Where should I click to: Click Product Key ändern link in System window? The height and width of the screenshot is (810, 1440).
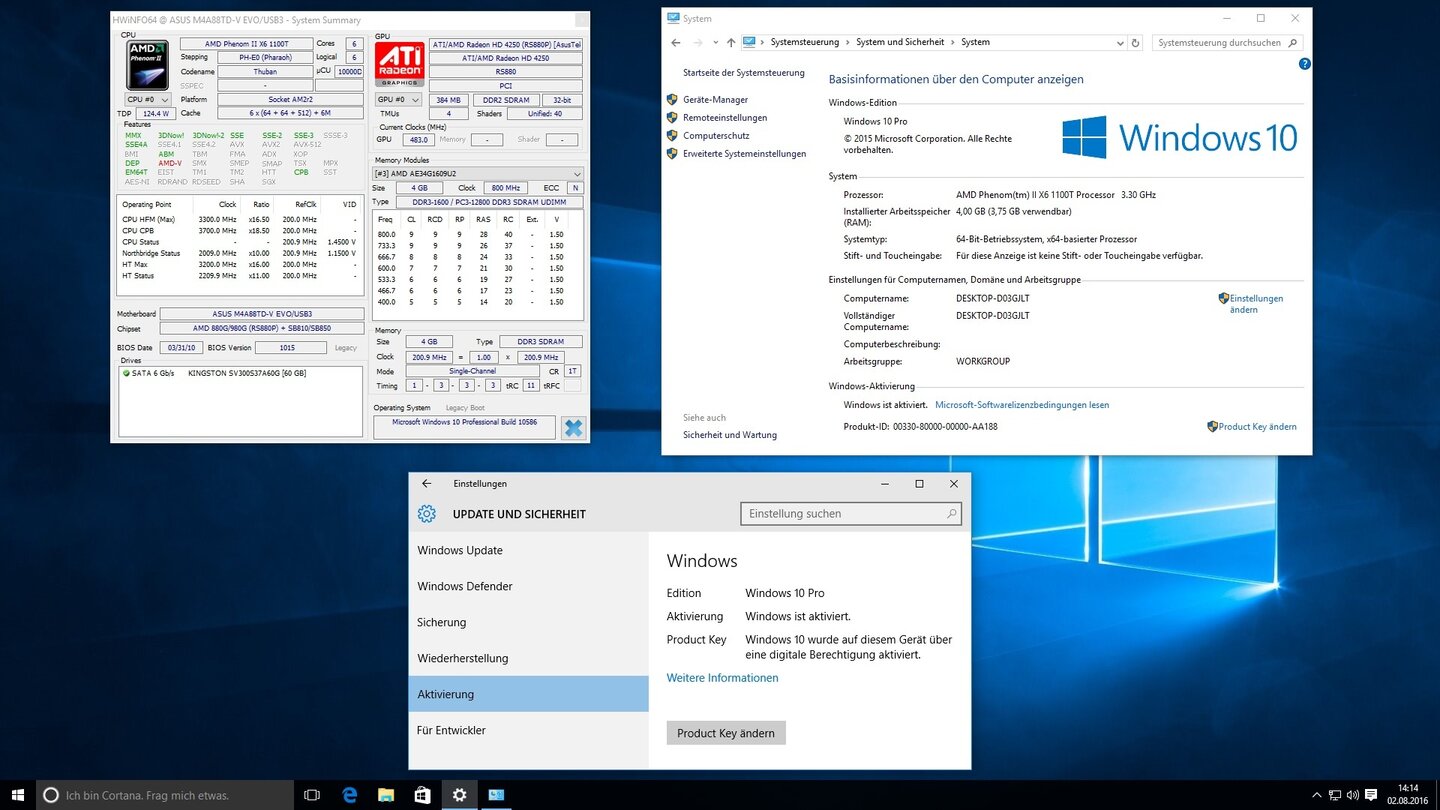coord(1257,427)
